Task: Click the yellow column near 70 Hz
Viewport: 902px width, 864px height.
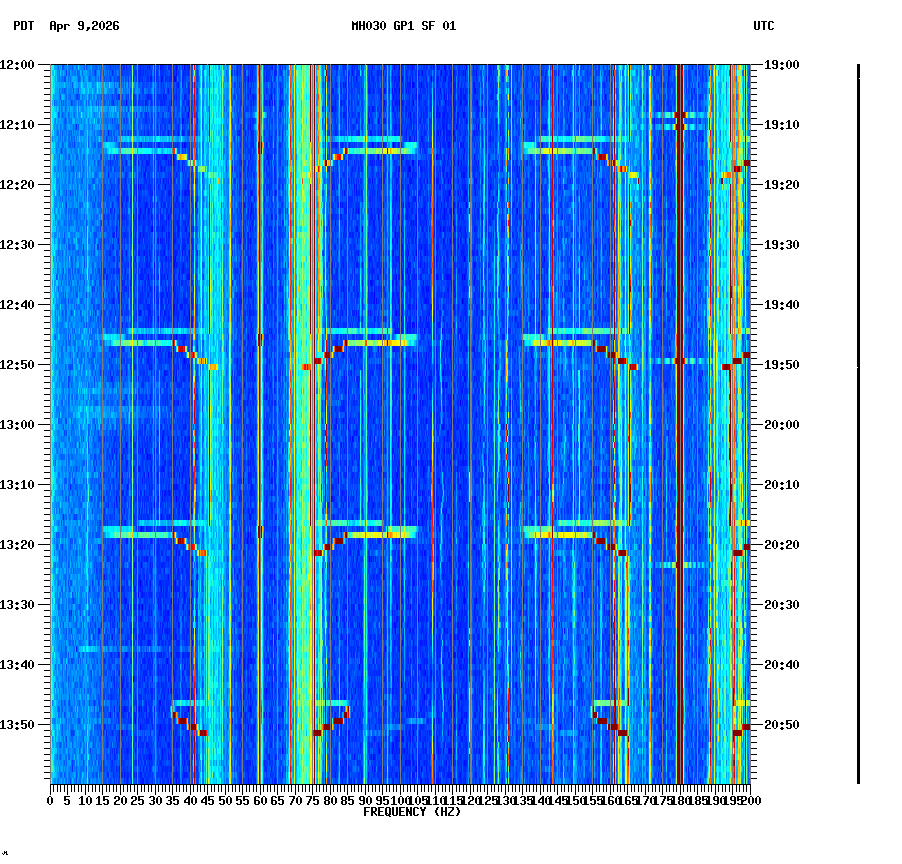Action: (295, 400)
